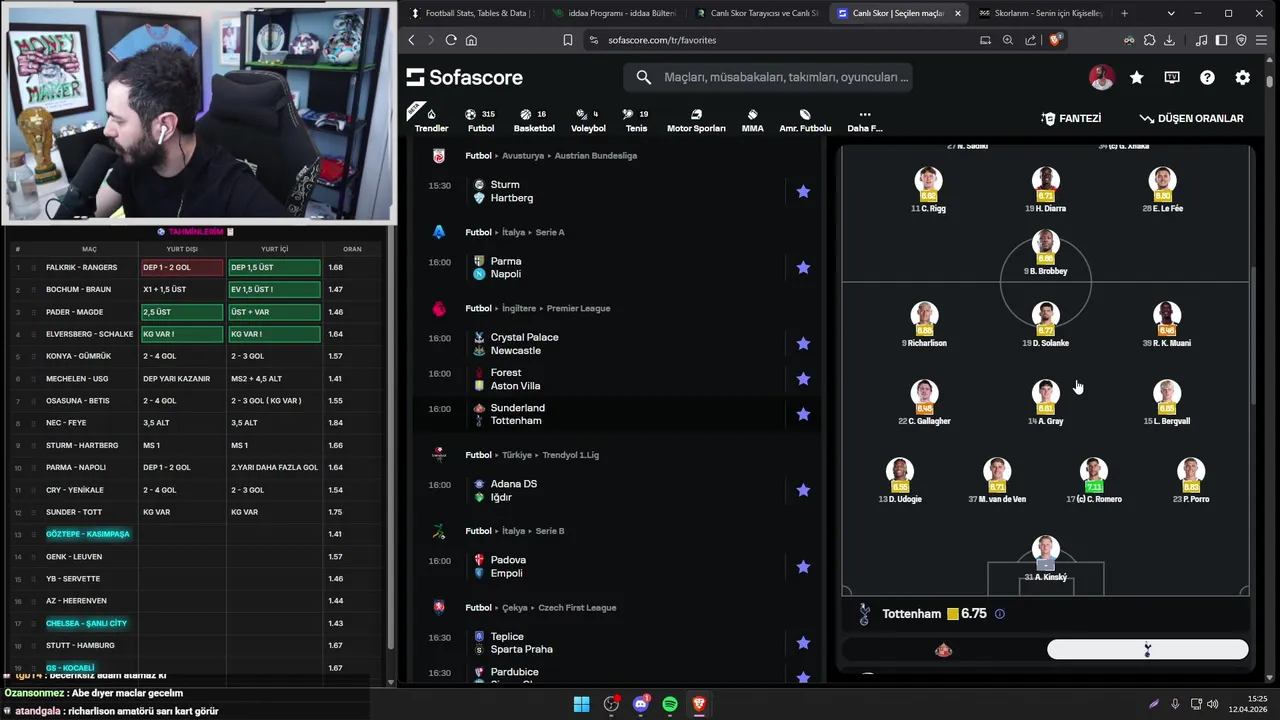The image size is (1280, 720).
Task: Open the Austrian Bundesliga league link
Action: click(598, 156)
